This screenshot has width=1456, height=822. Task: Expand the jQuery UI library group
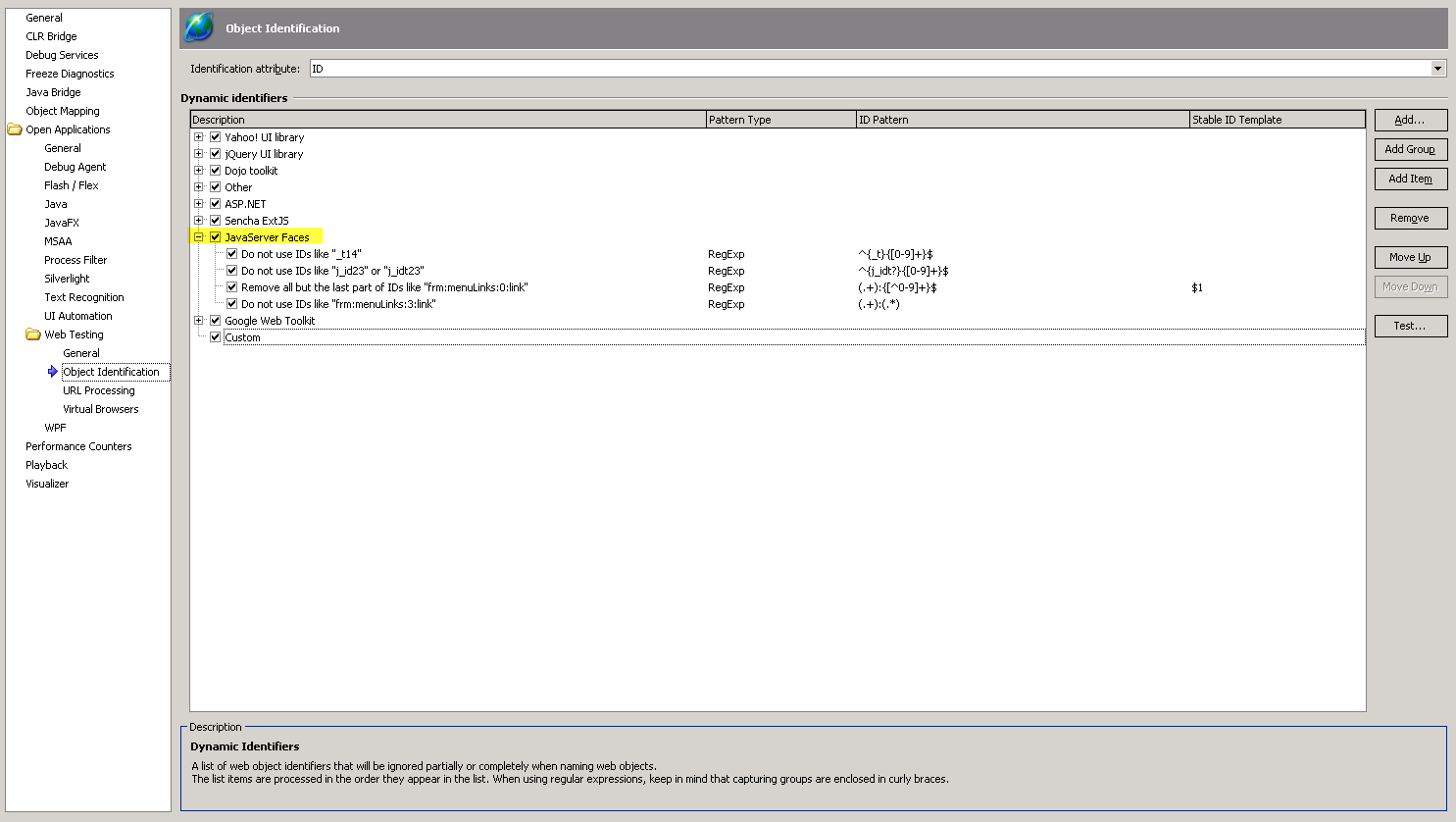199,154
